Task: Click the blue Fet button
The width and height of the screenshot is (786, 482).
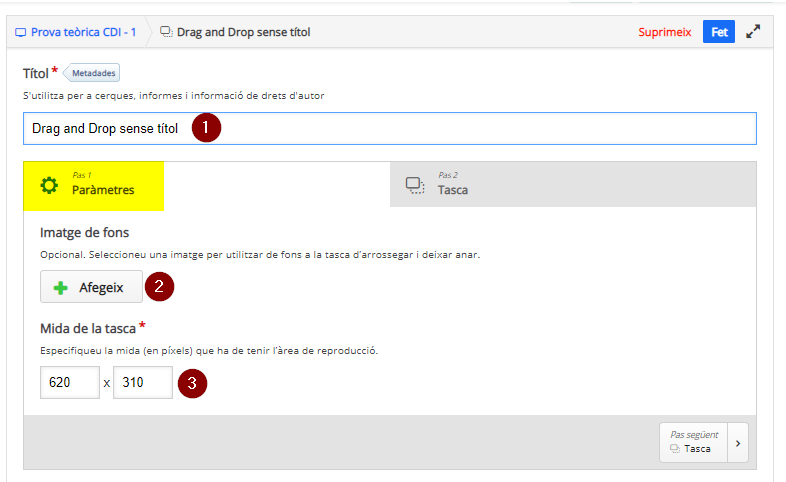Action: (719, 32)
